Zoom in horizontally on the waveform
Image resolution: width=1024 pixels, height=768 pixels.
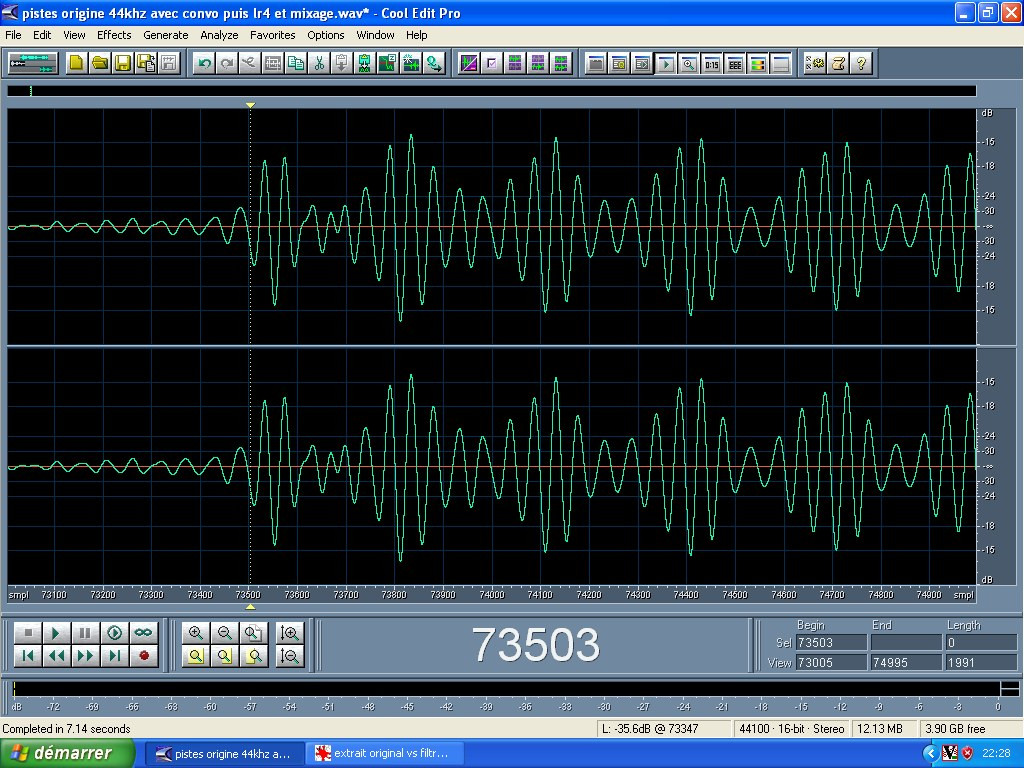point(196,633)
